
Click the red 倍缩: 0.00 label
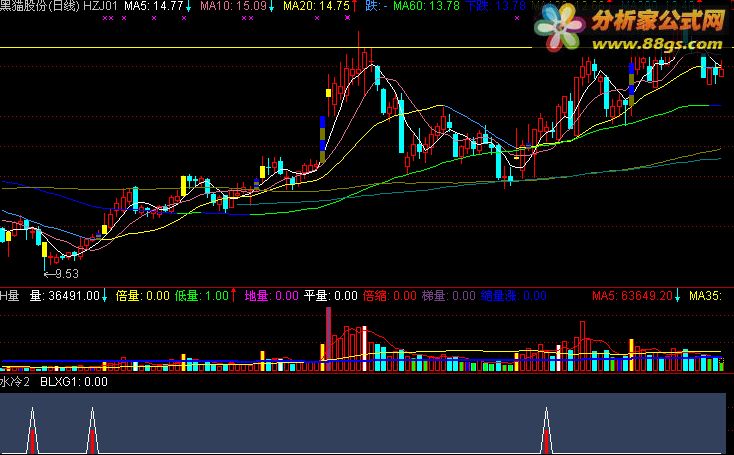tap(390, 295)
